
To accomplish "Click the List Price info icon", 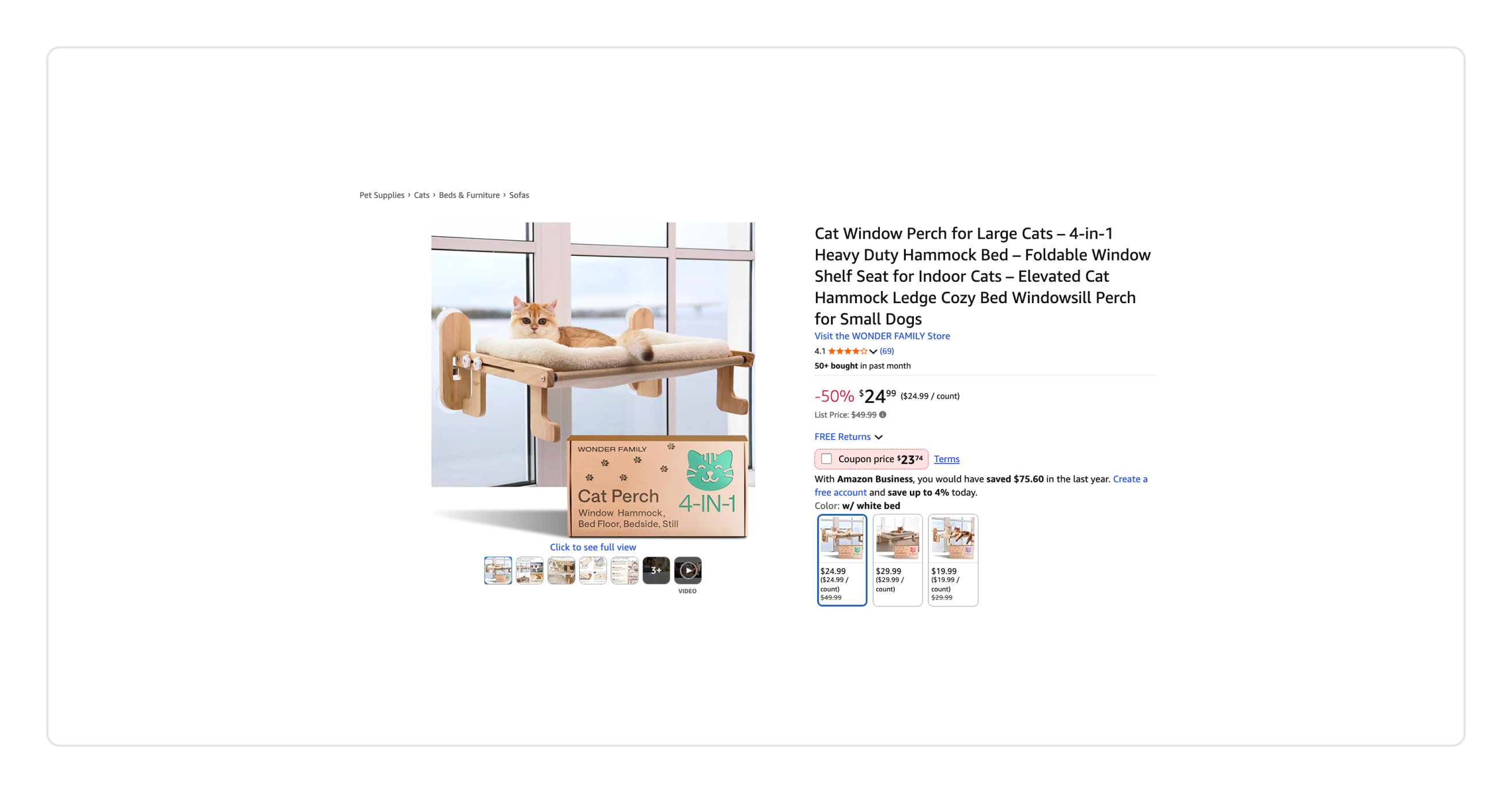I will point(882,414).
